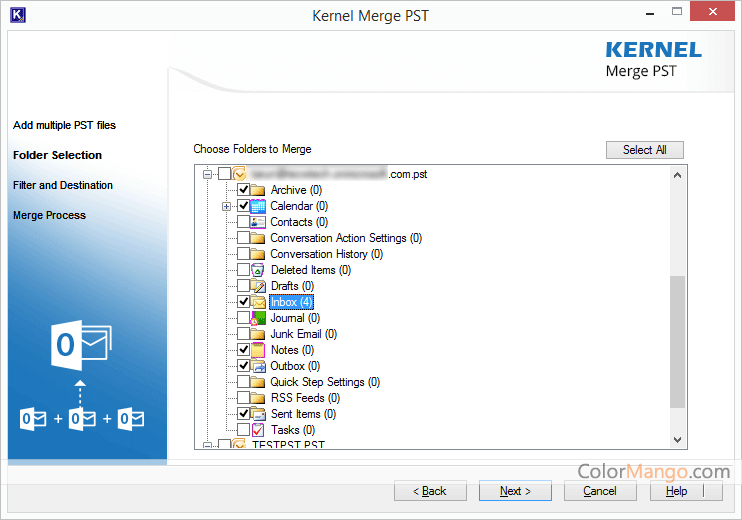This screenshot has width=742, height=520.
Task: Click the Tasks folder icon
Action: (258, 430)
